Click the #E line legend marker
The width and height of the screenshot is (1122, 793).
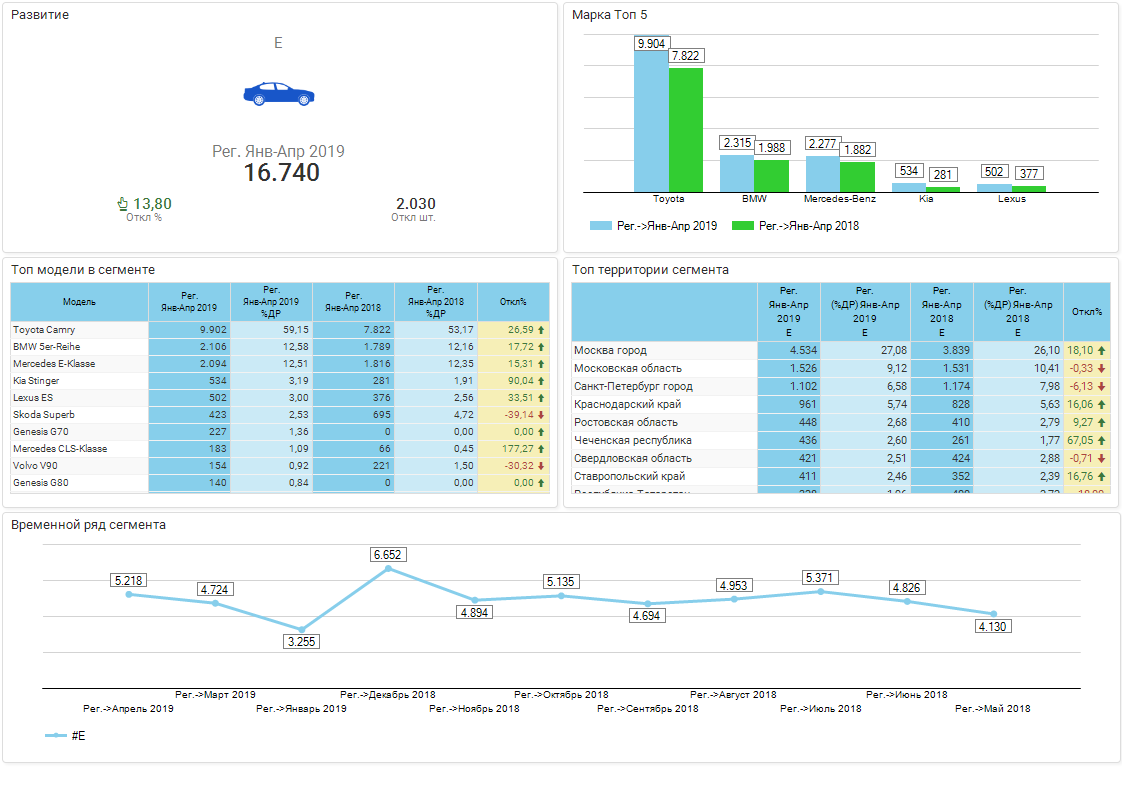(55, 736)
